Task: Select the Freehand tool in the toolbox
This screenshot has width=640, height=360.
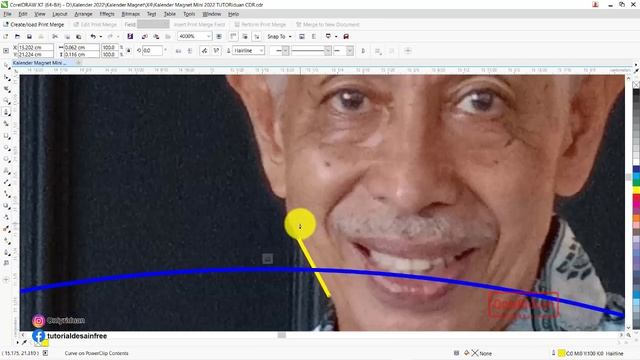Action: [x=7, y=112]
